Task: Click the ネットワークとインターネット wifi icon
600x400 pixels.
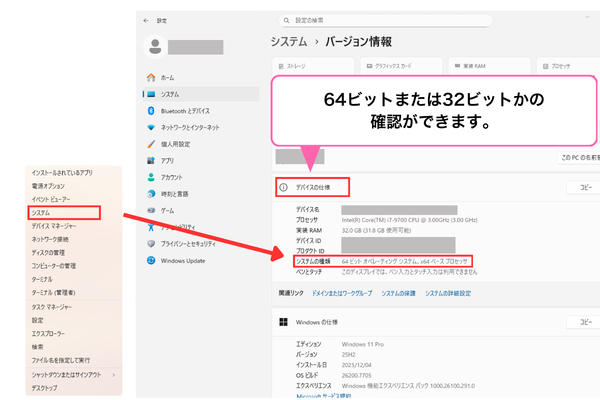Action: (151, 127)
